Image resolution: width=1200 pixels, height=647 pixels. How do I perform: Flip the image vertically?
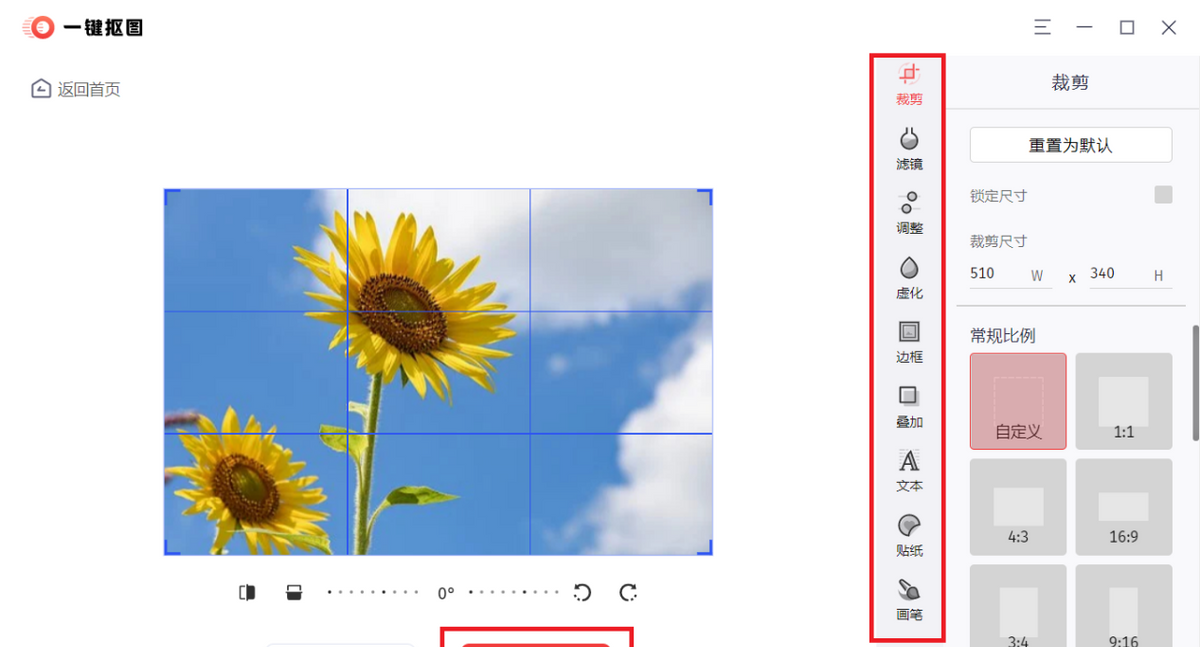[x=293, y=593]
